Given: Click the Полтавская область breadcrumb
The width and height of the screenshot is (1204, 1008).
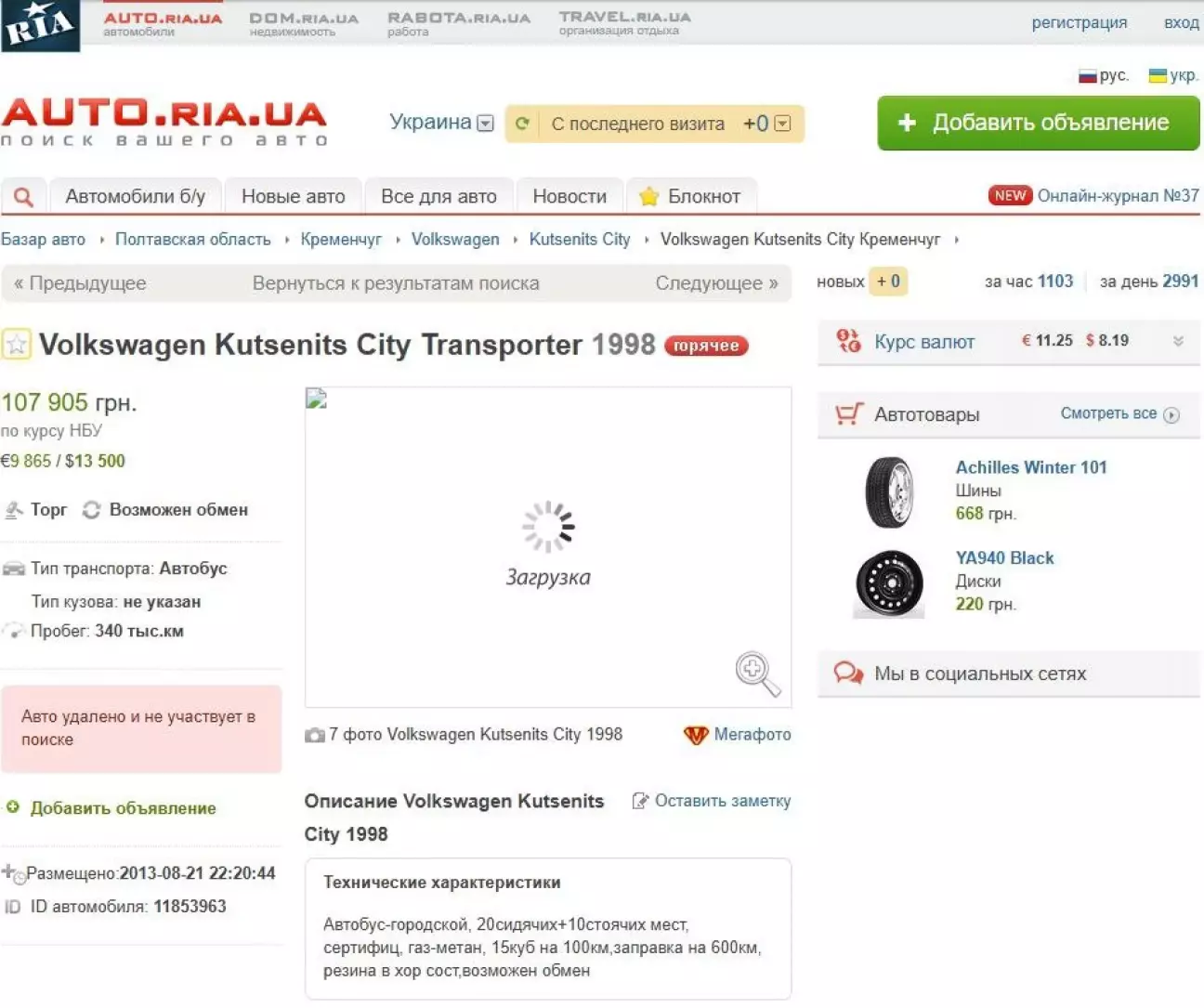Looking at the screenshot, I should [193, 240].
